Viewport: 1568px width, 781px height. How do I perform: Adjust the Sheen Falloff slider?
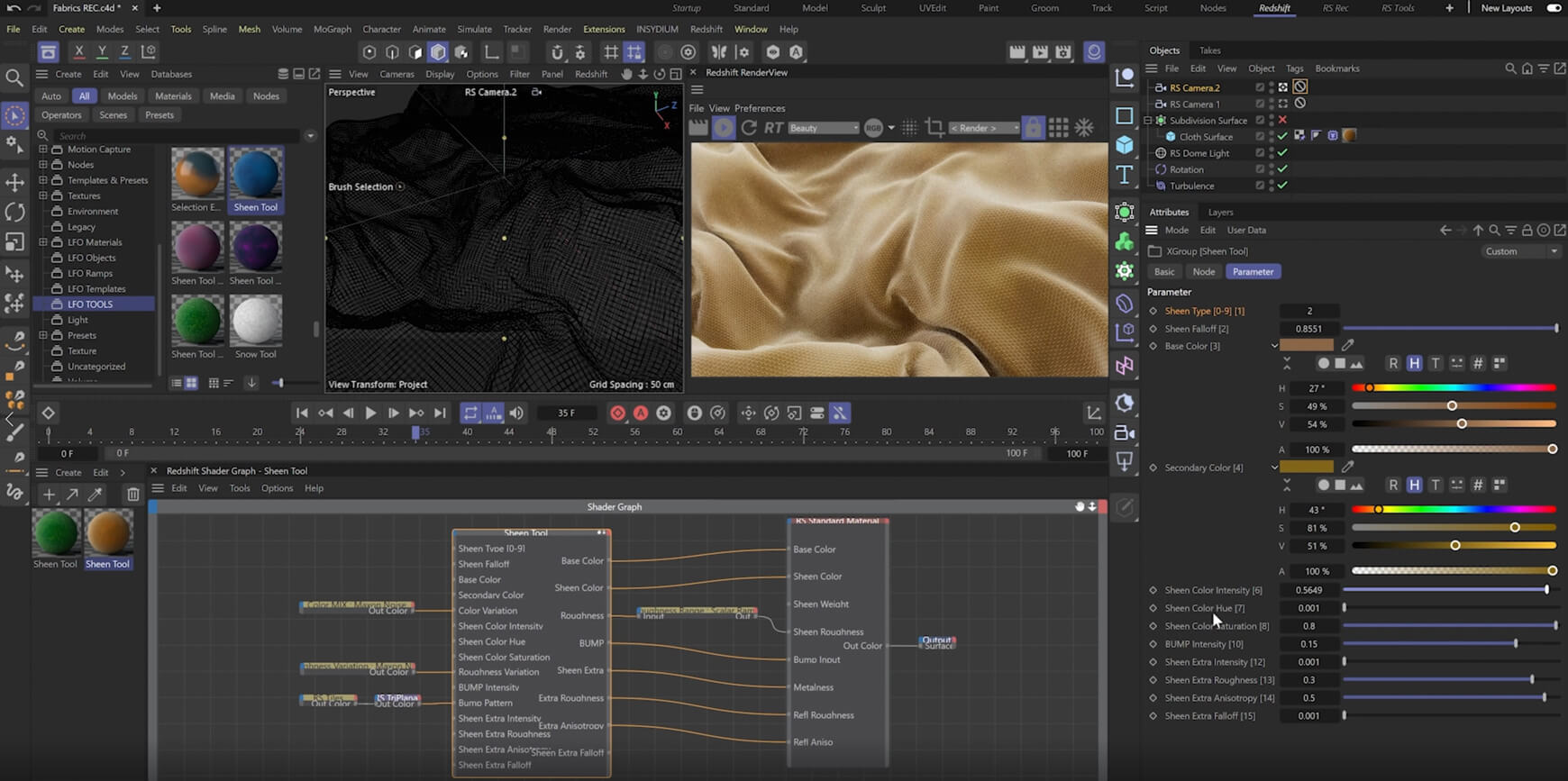click(x=1450, y=329)
